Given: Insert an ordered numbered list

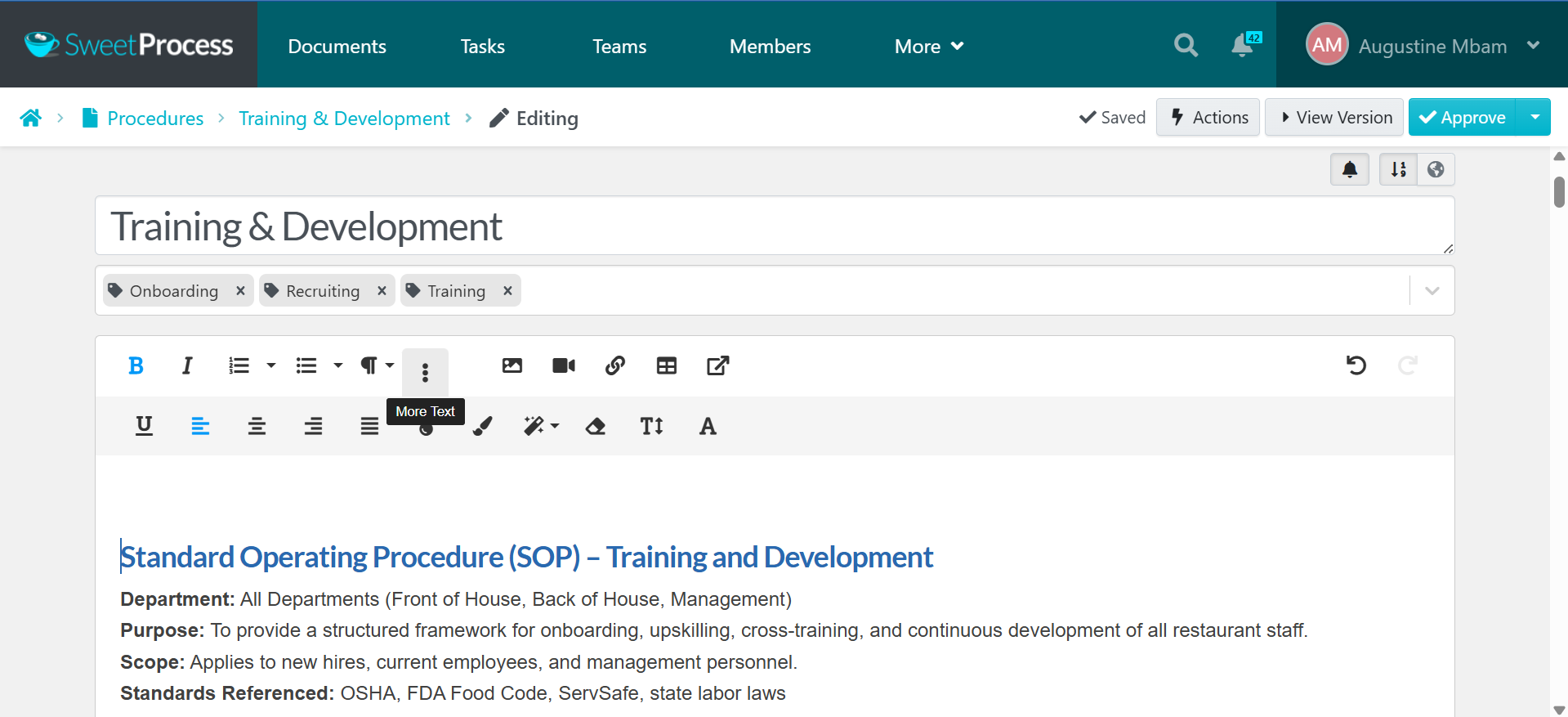Looking at the screenshot, I should [239, 365].
